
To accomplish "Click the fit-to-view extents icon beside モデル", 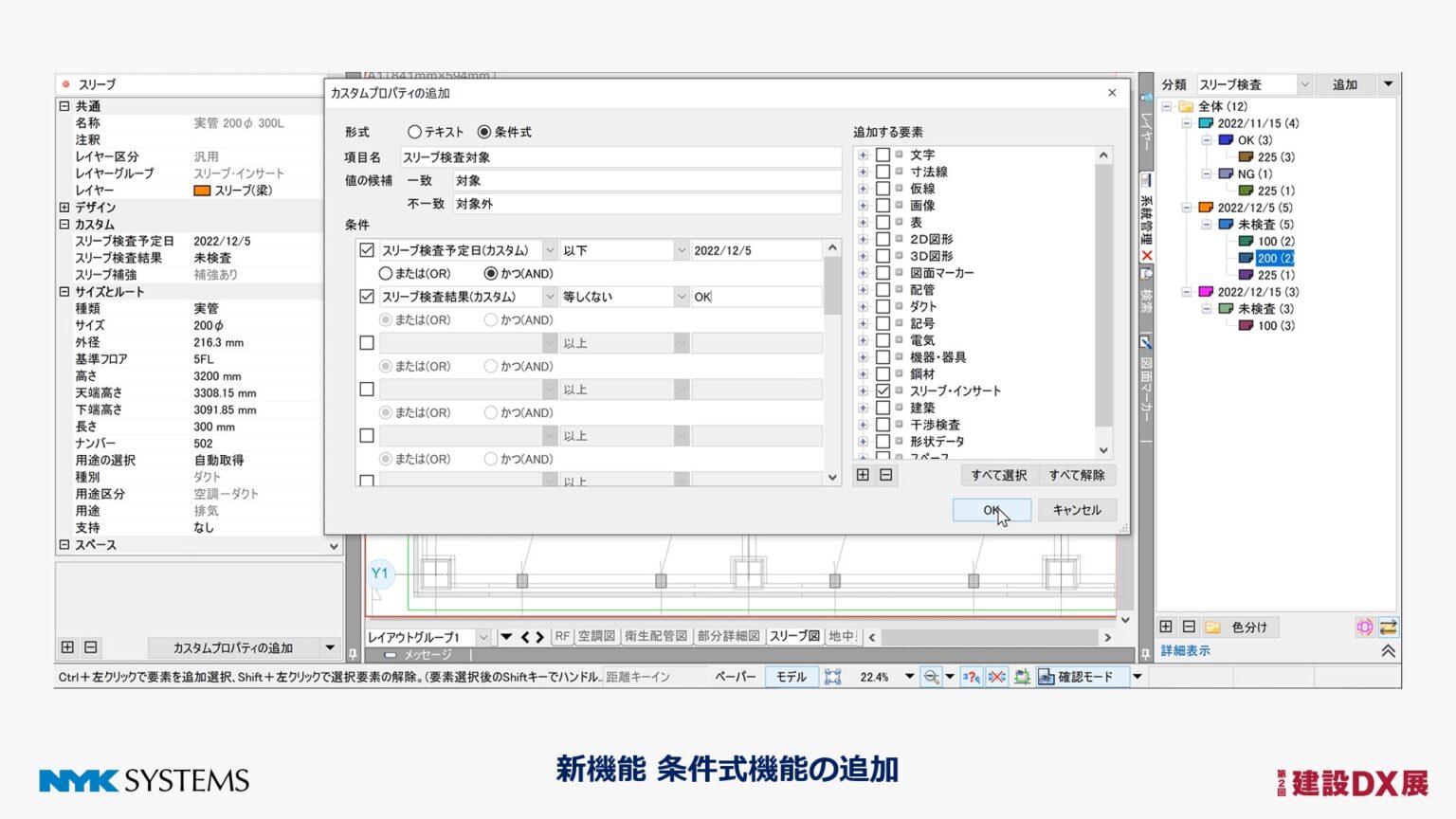I will coord(832,677).
